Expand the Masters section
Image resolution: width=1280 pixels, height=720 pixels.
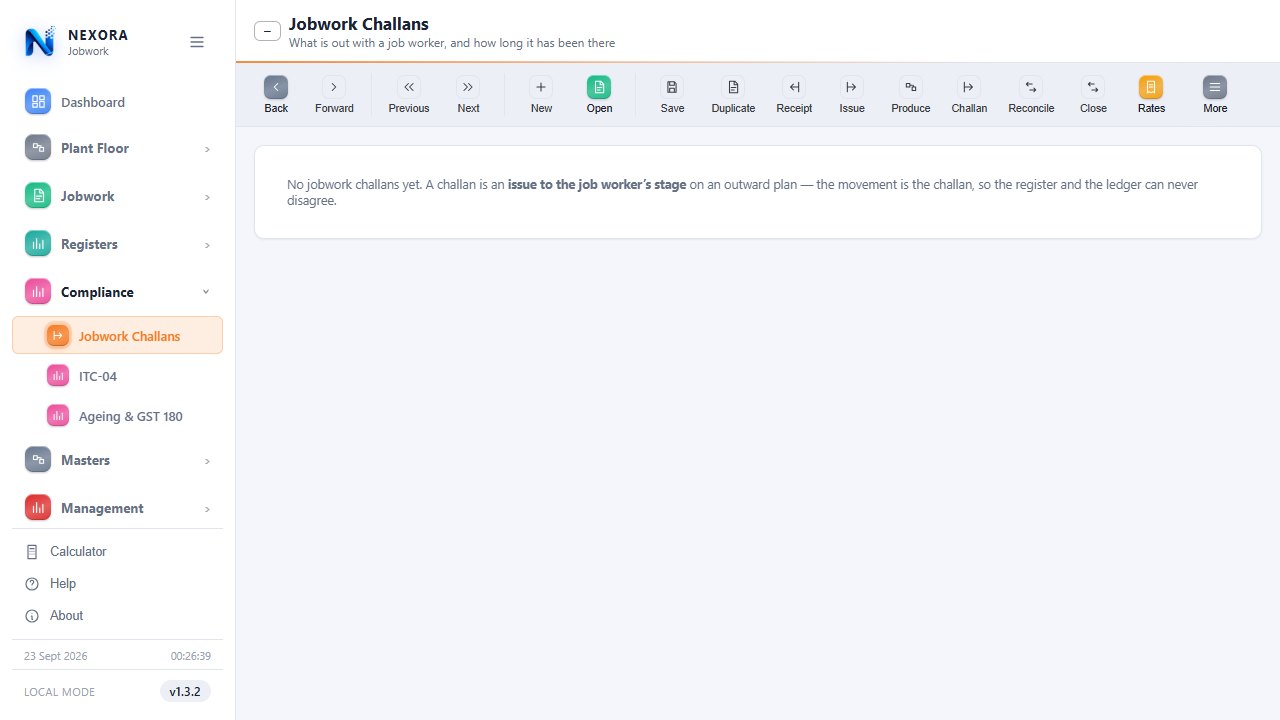tap(117, 460)
